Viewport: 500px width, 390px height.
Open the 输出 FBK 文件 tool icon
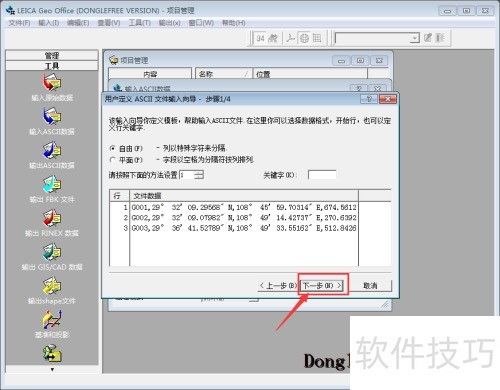[52, 184]
